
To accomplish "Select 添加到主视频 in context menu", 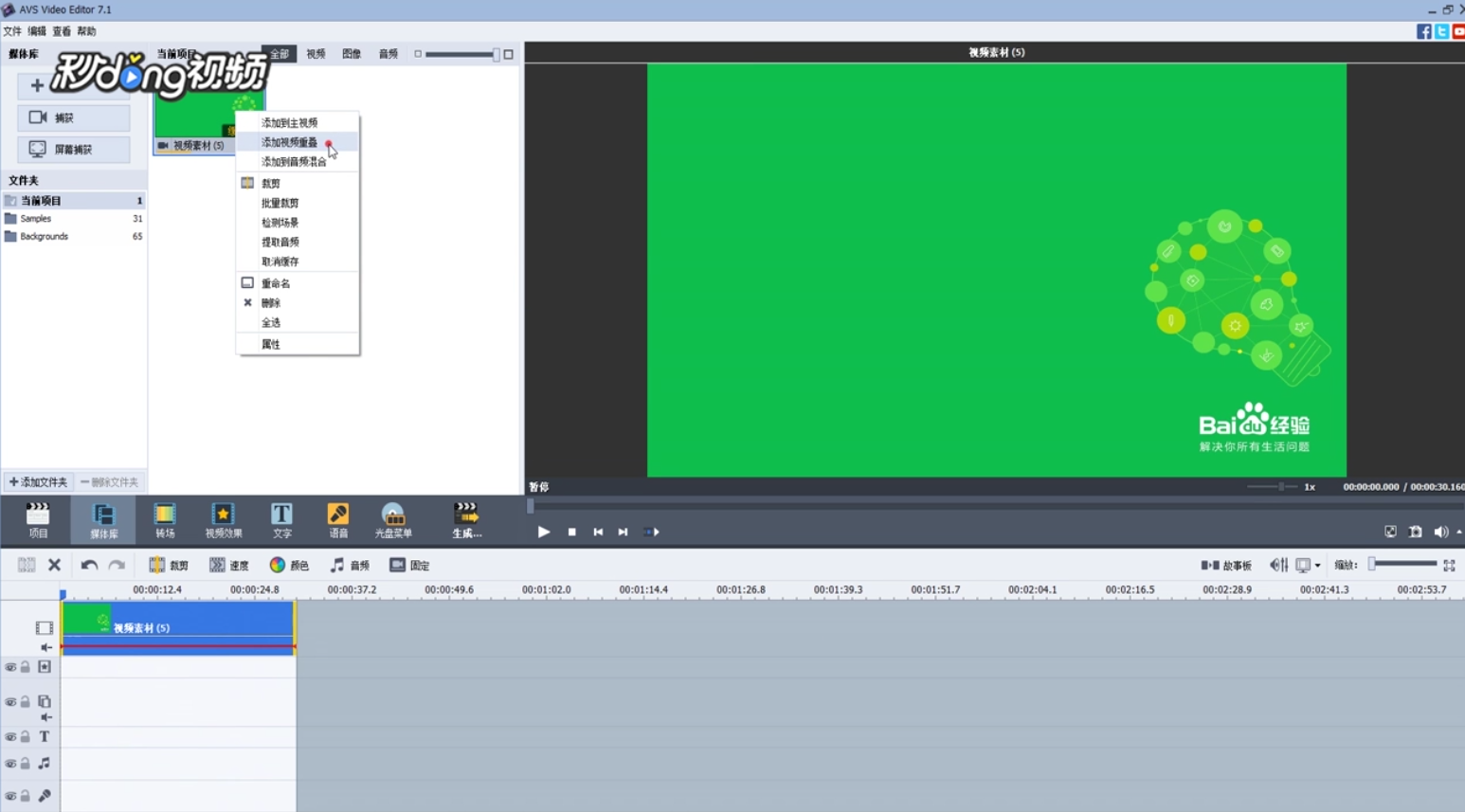I will pos(298,122).
